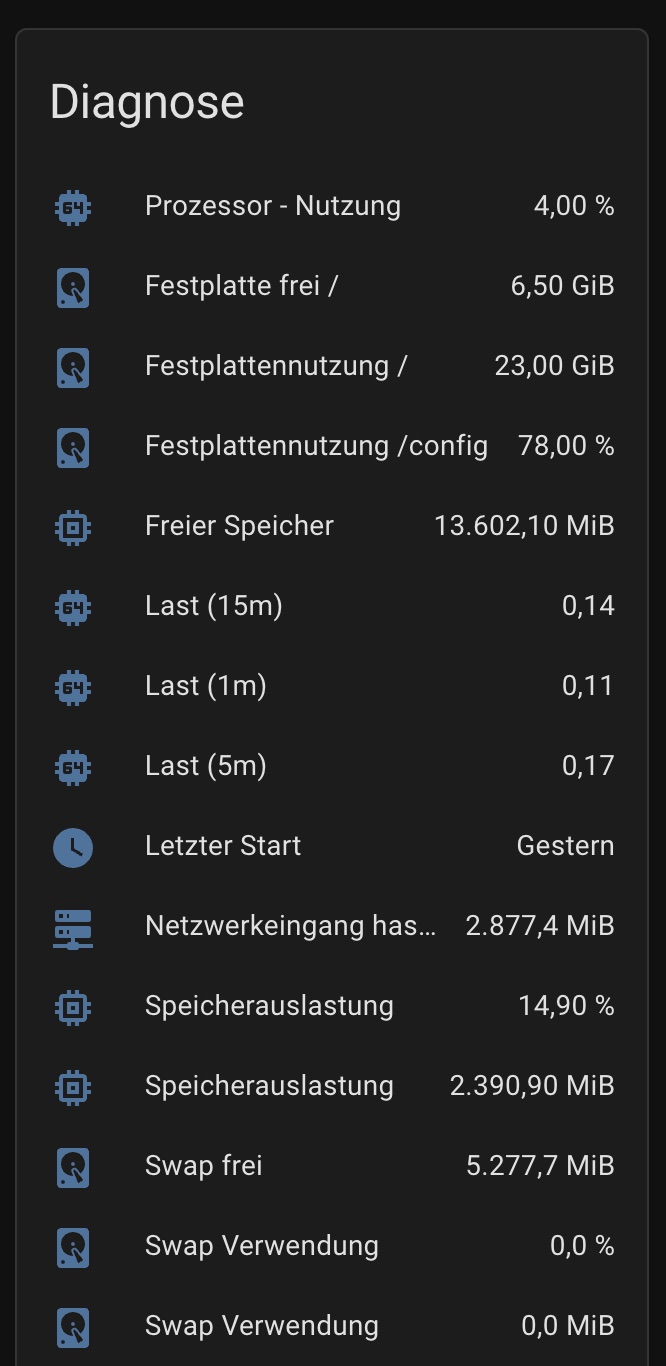This screenshot has height=1366, width=666.
Task: Open the Festplattennutzung / 23,00 GiB value
Action: pos(554,366)
